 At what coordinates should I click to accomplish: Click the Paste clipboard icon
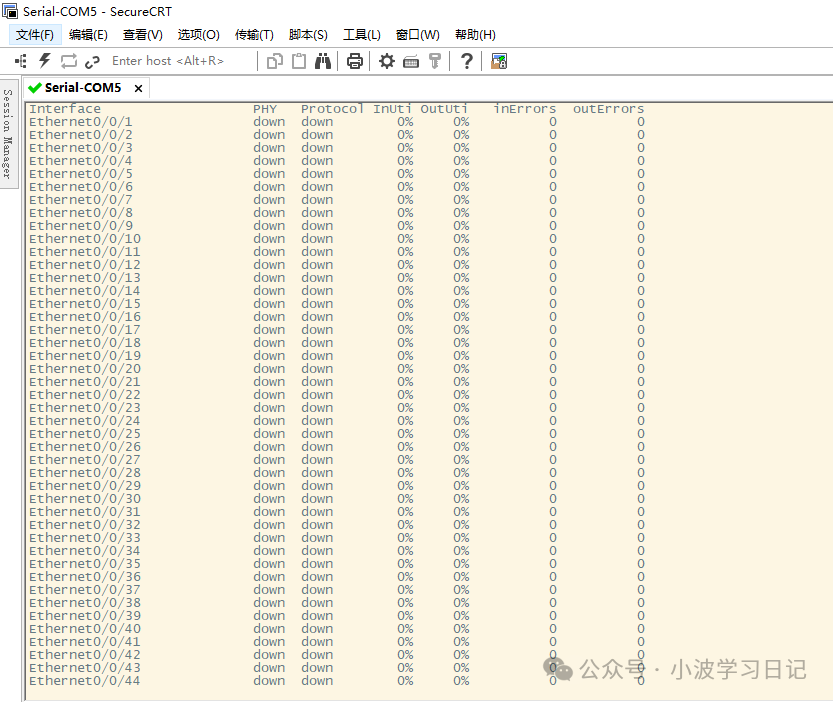(299, 61)
